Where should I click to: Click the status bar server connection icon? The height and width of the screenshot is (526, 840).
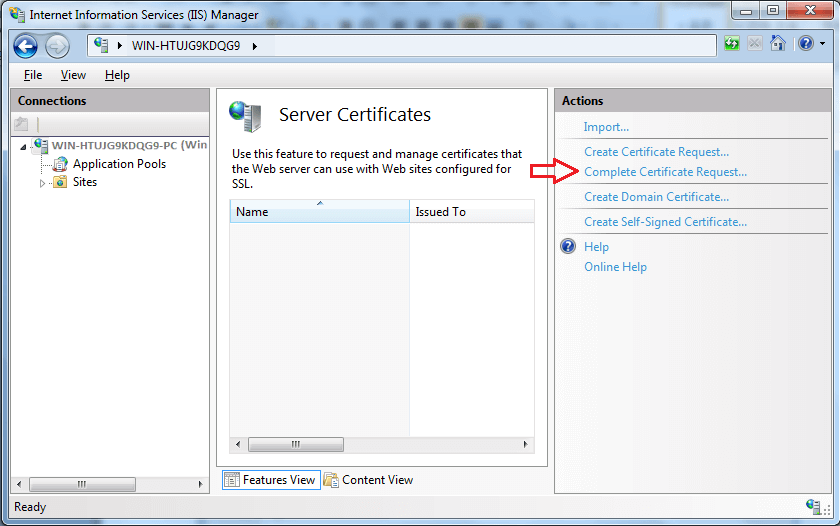[813, 506]
